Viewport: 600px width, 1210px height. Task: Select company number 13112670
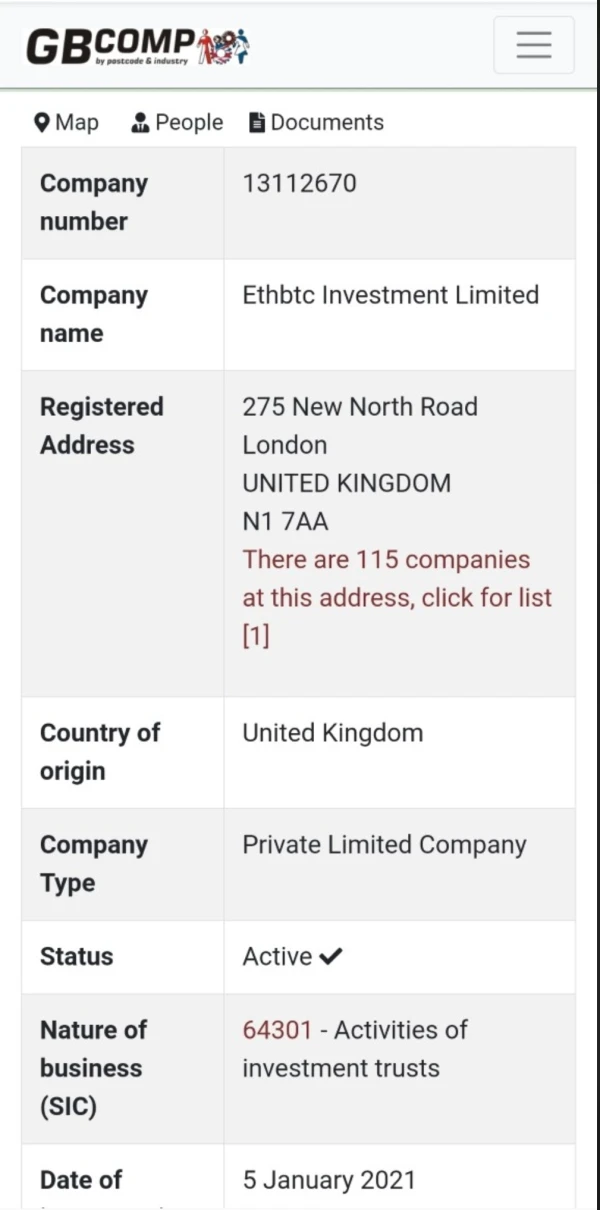299,183
